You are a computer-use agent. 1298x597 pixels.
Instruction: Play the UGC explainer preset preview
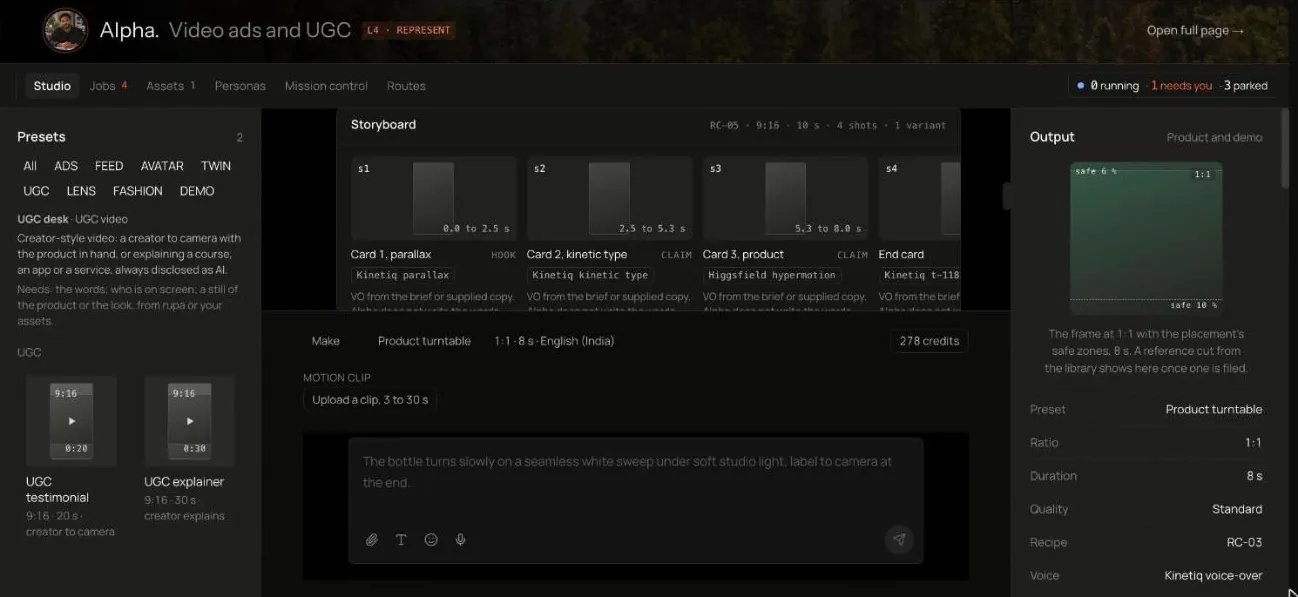[189, 421]
